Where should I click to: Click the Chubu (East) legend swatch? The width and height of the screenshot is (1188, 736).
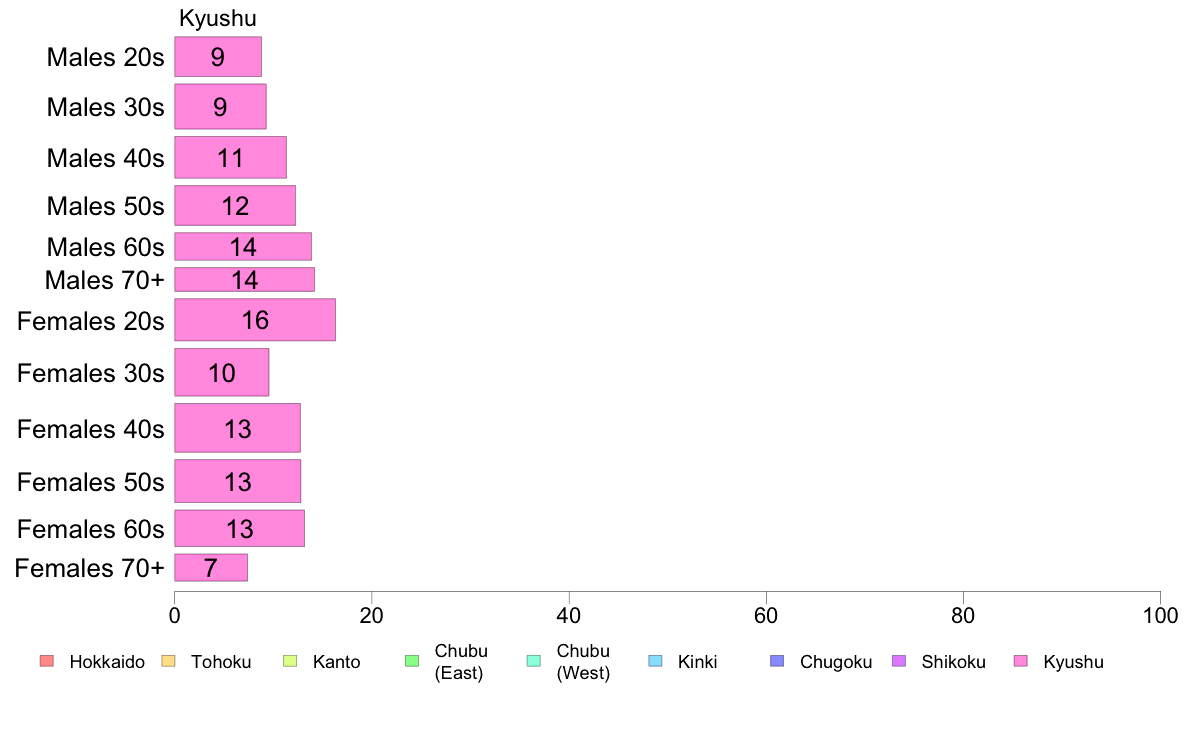pos(412,661)
